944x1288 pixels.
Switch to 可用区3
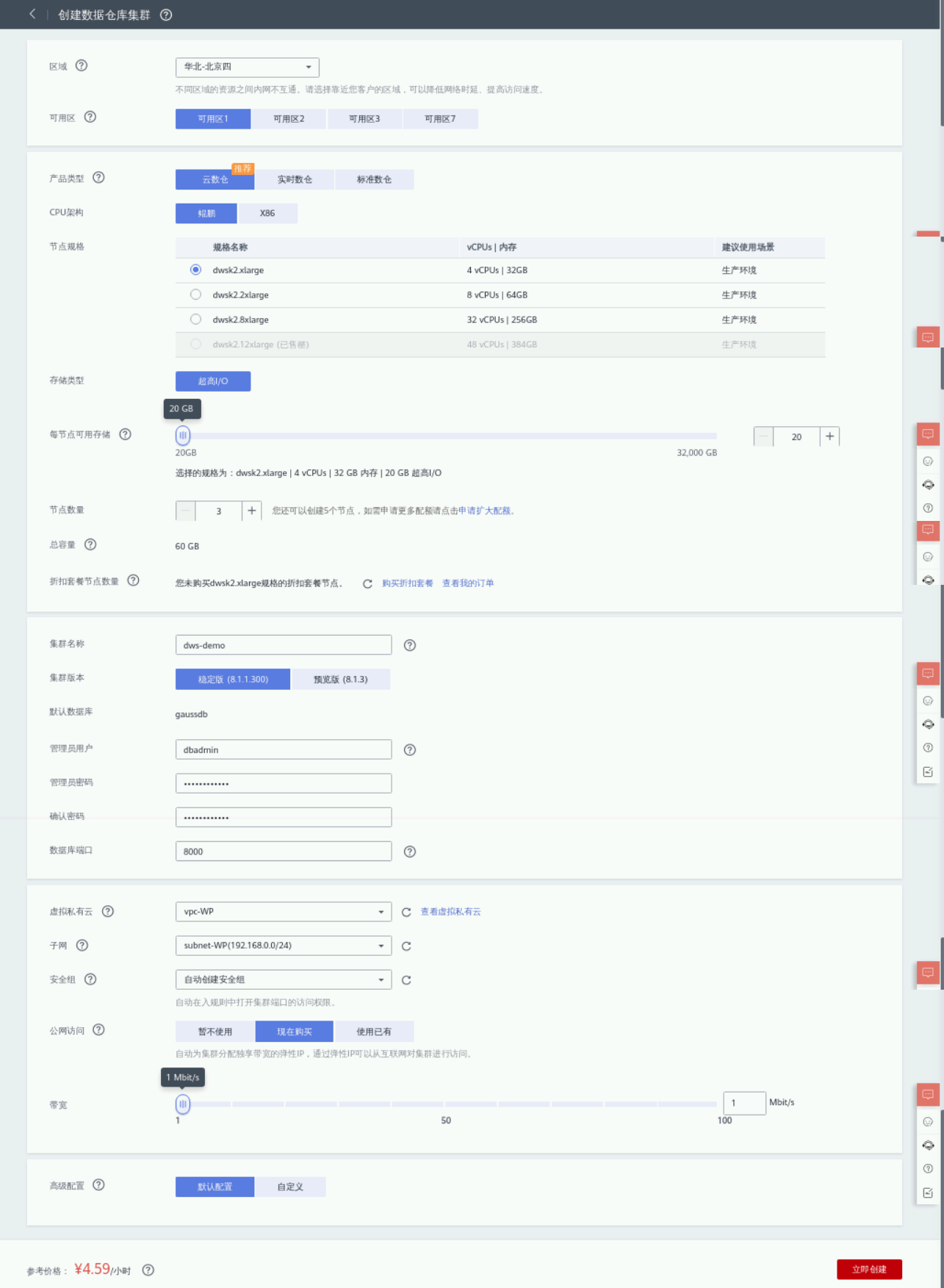[x=364, y=119]
